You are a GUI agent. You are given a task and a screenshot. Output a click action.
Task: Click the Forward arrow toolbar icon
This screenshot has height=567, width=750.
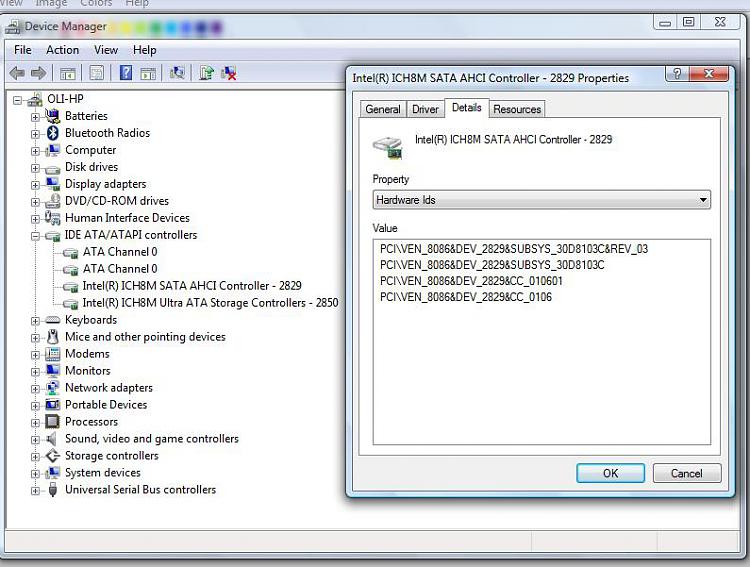click(x=38, y=73)
